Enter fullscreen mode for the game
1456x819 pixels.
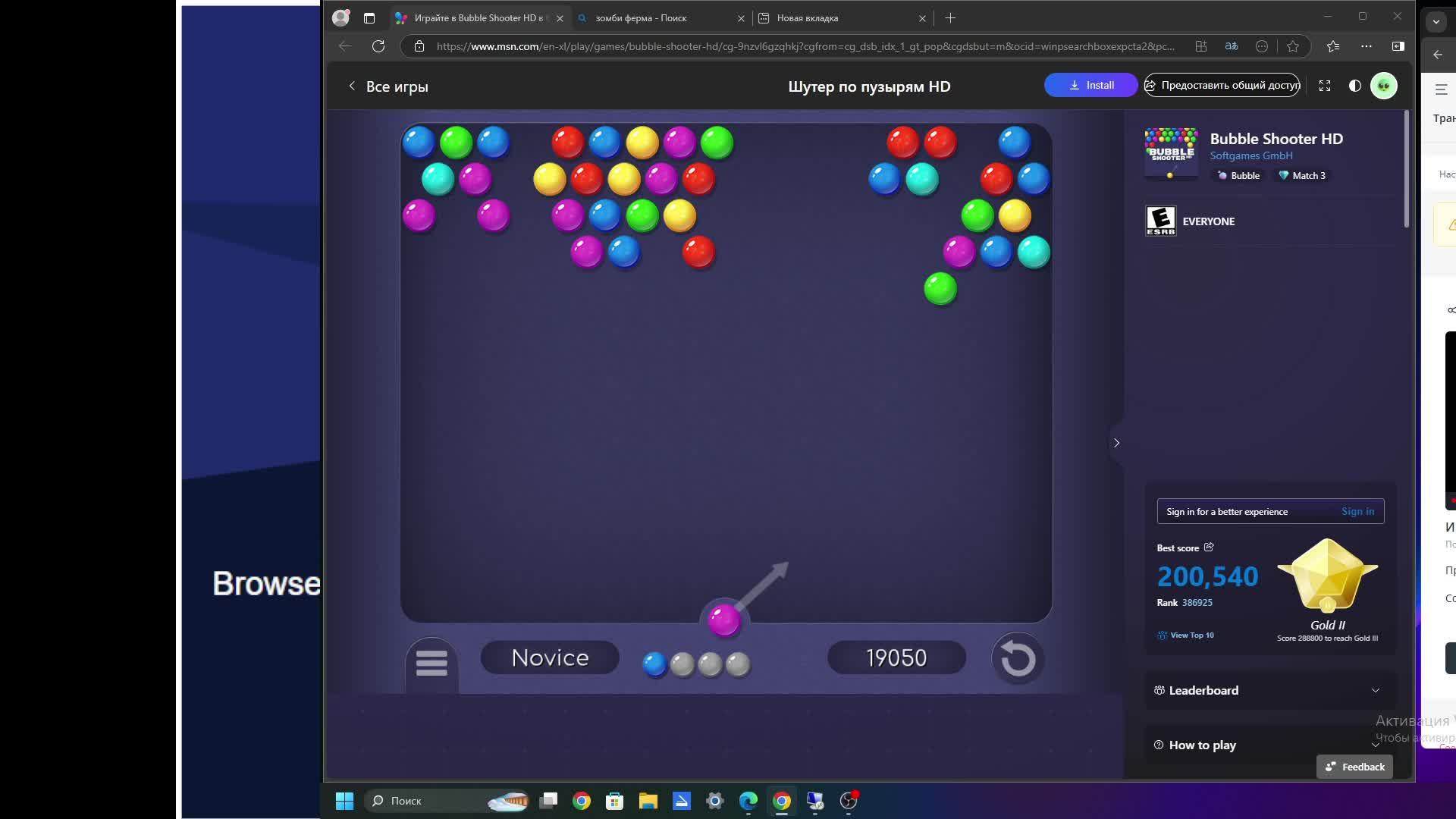click(1325, 86)
